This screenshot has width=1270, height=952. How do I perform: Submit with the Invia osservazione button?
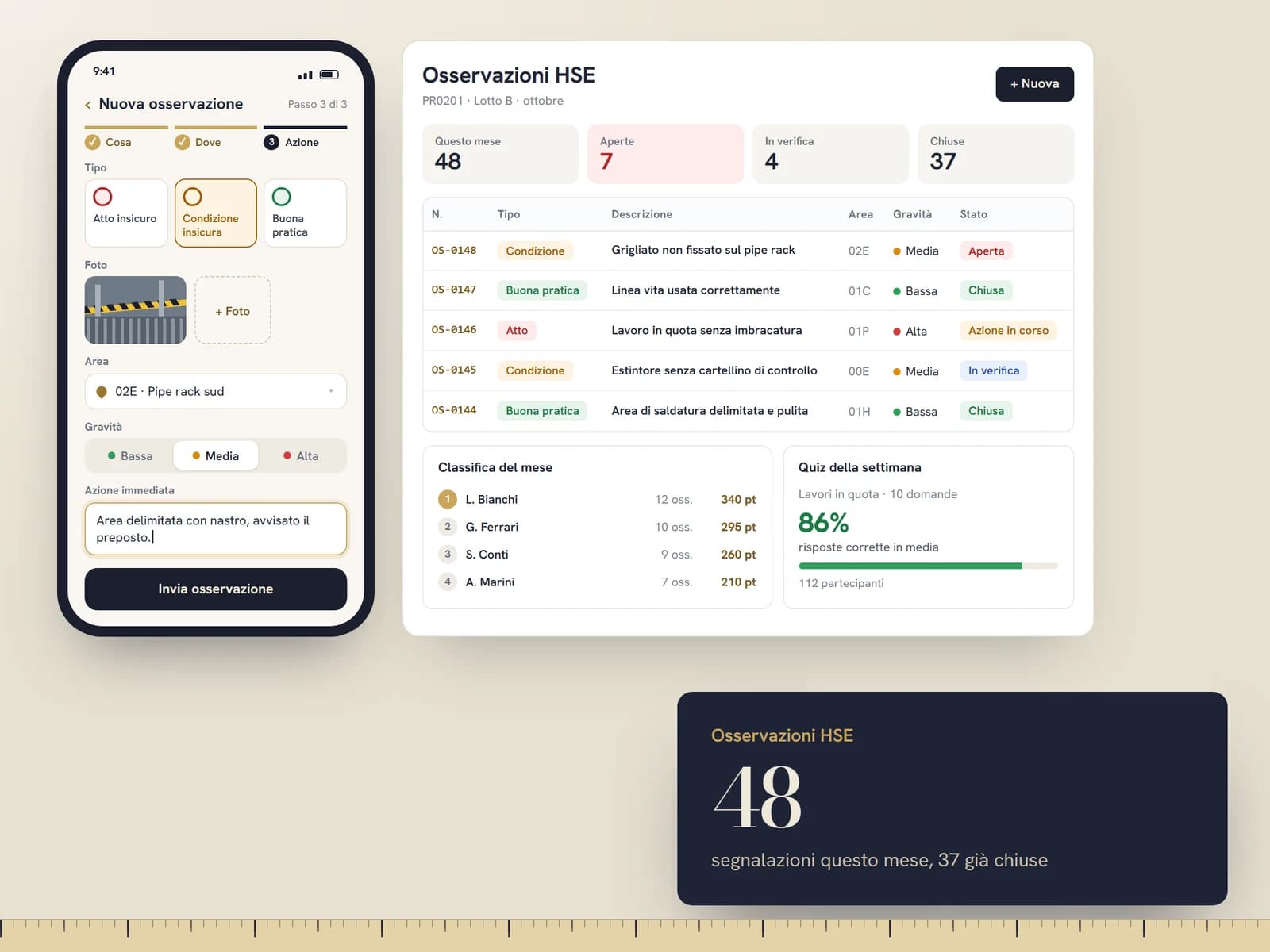point(216,589)
